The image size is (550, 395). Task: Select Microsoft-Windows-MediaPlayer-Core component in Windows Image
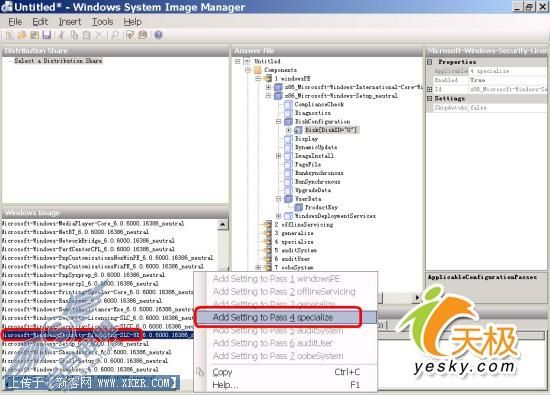(93, 223)
